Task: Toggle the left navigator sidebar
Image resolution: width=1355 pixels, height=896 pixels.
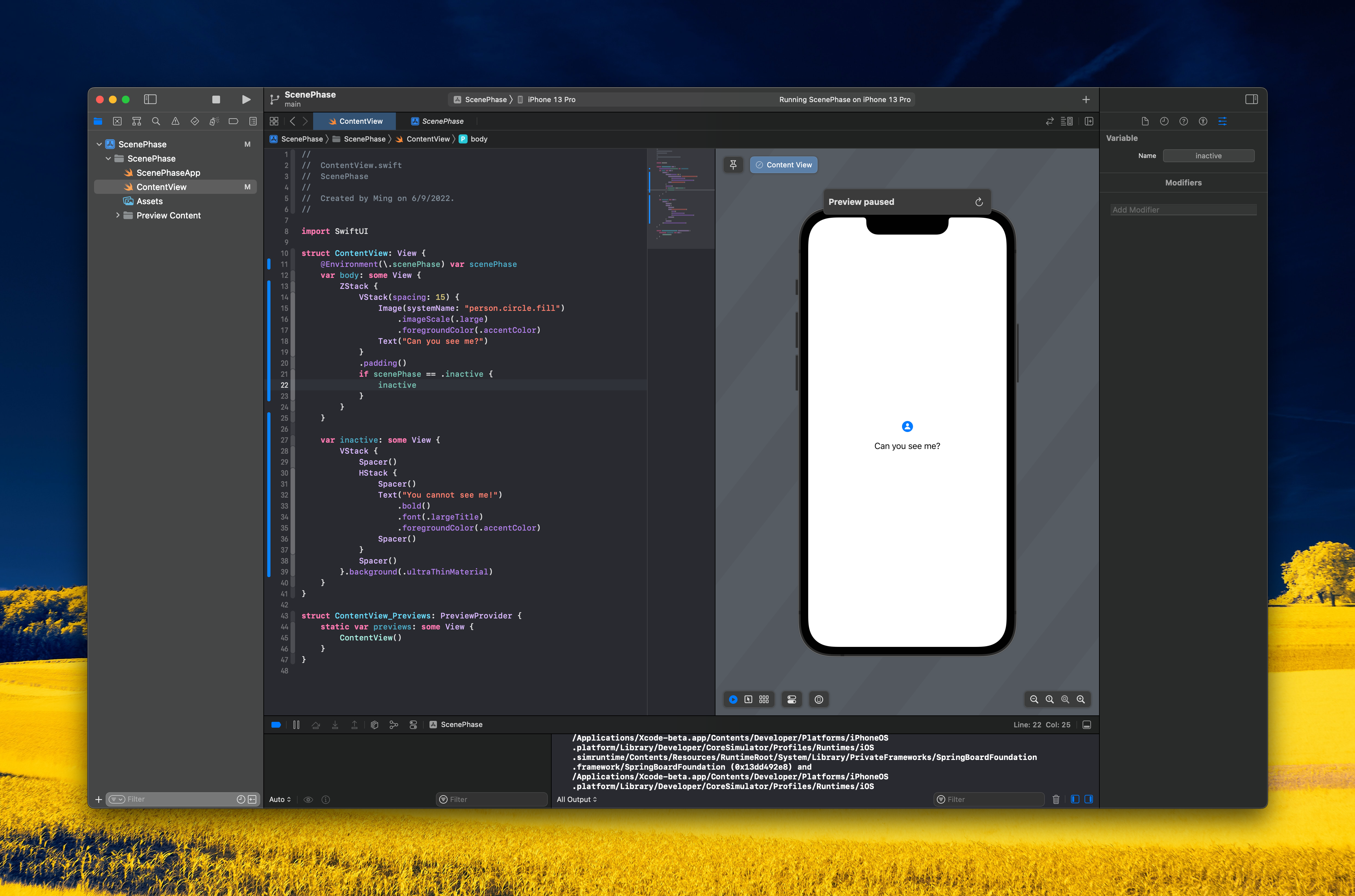Action: (150, 100)
